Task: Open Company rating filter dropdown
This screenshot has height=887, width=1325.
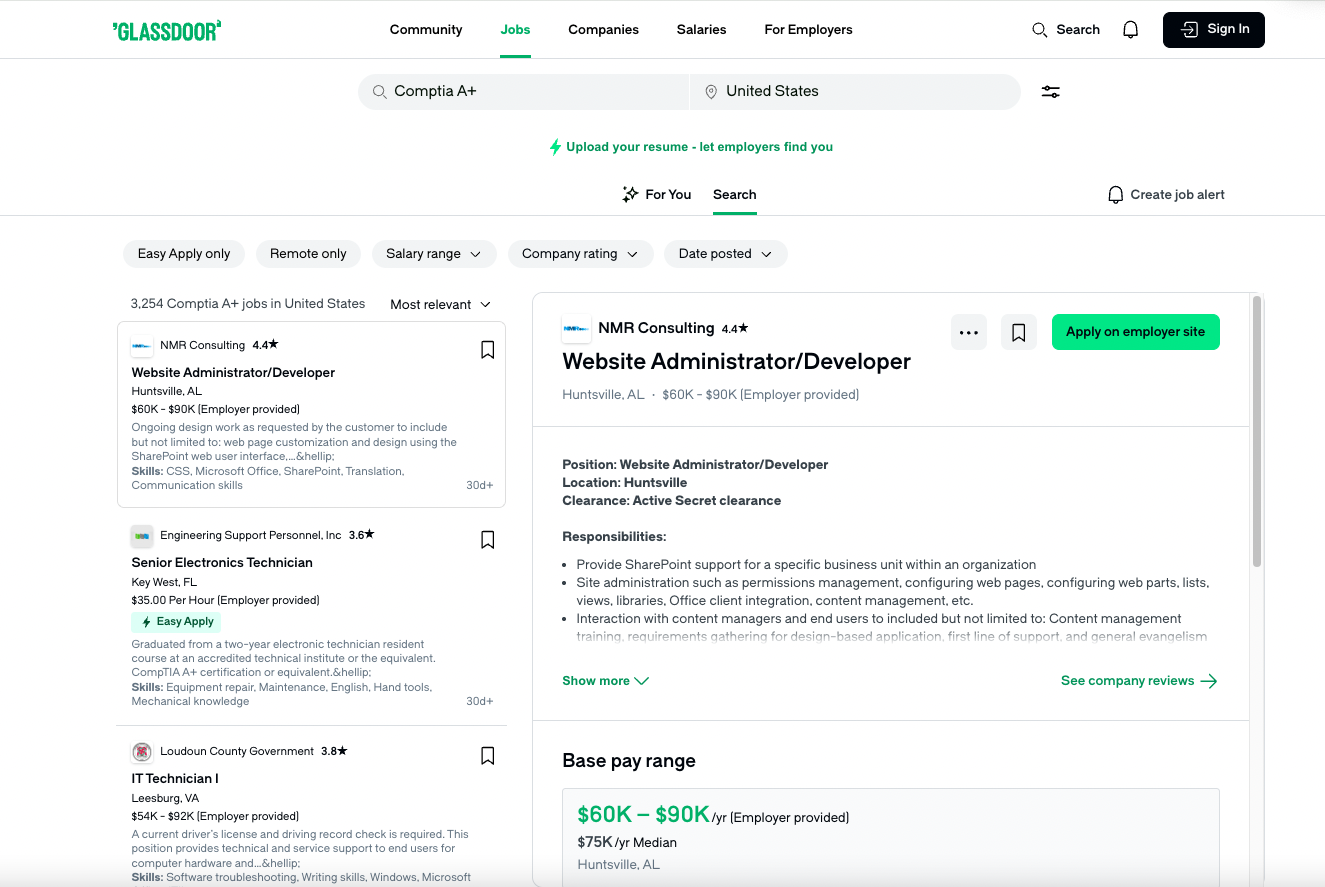Action: click(581, 254)
